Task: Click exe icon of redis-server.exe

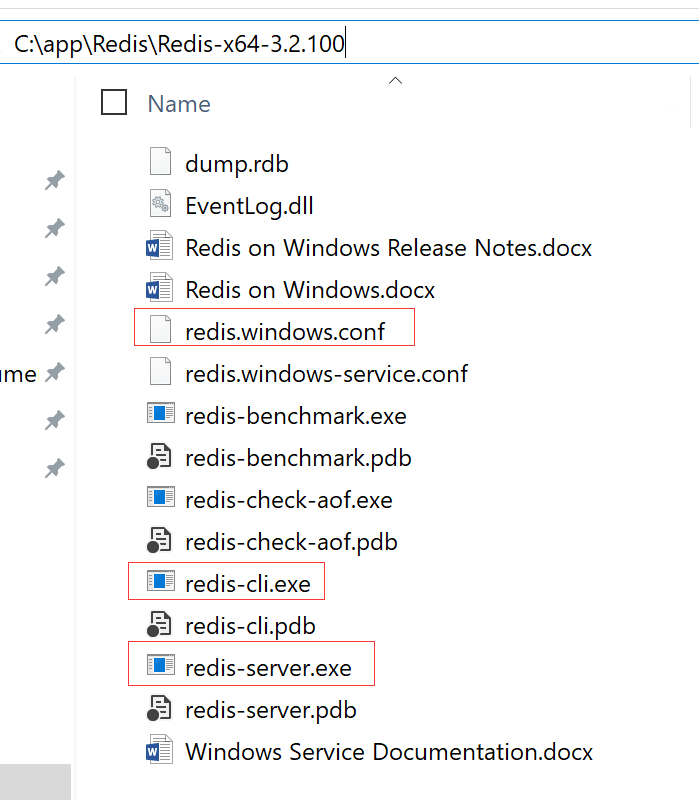Action: click(x=161, y=665)
